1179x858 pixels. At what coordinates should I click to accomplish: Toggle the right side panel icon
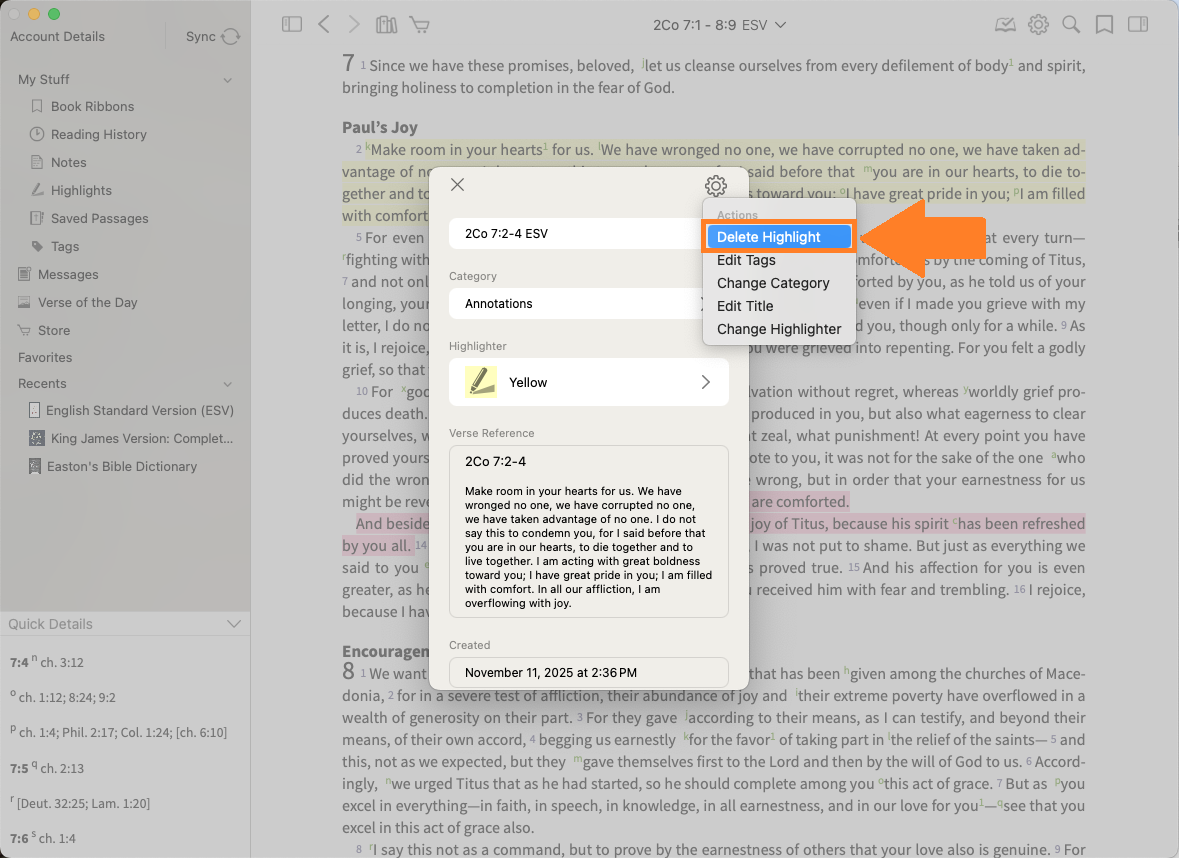point(1137,25)
